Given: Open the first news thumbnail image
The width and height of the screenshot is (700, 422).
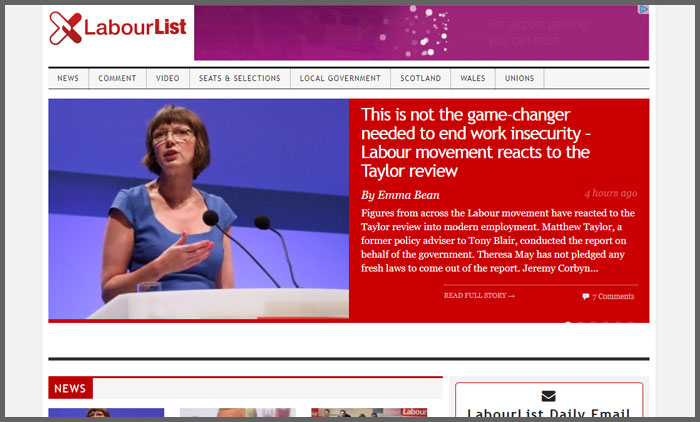Looking at the screenshot, I should click(x=106, y=413).
